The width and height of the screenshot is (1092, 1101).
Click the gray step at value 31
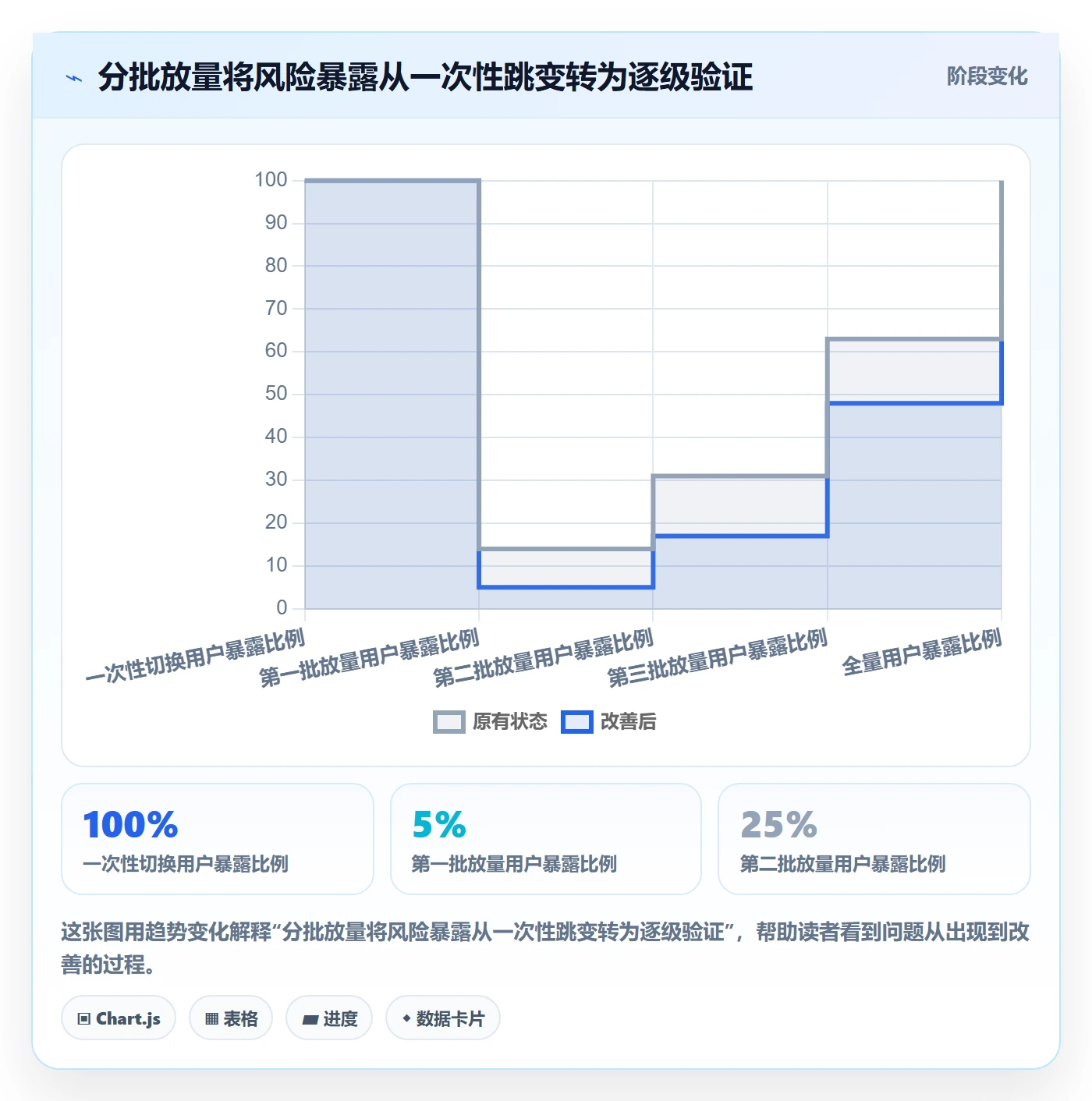(740, 476)
